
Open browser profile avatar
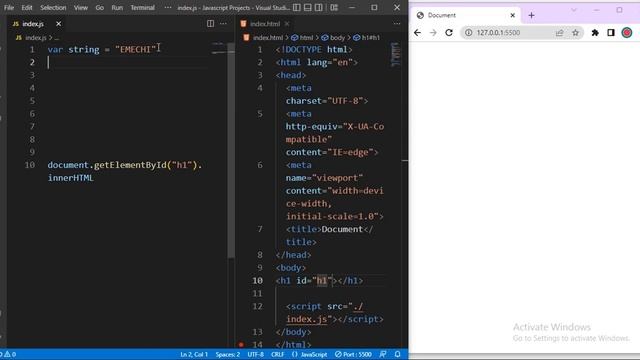pos(627,33)
